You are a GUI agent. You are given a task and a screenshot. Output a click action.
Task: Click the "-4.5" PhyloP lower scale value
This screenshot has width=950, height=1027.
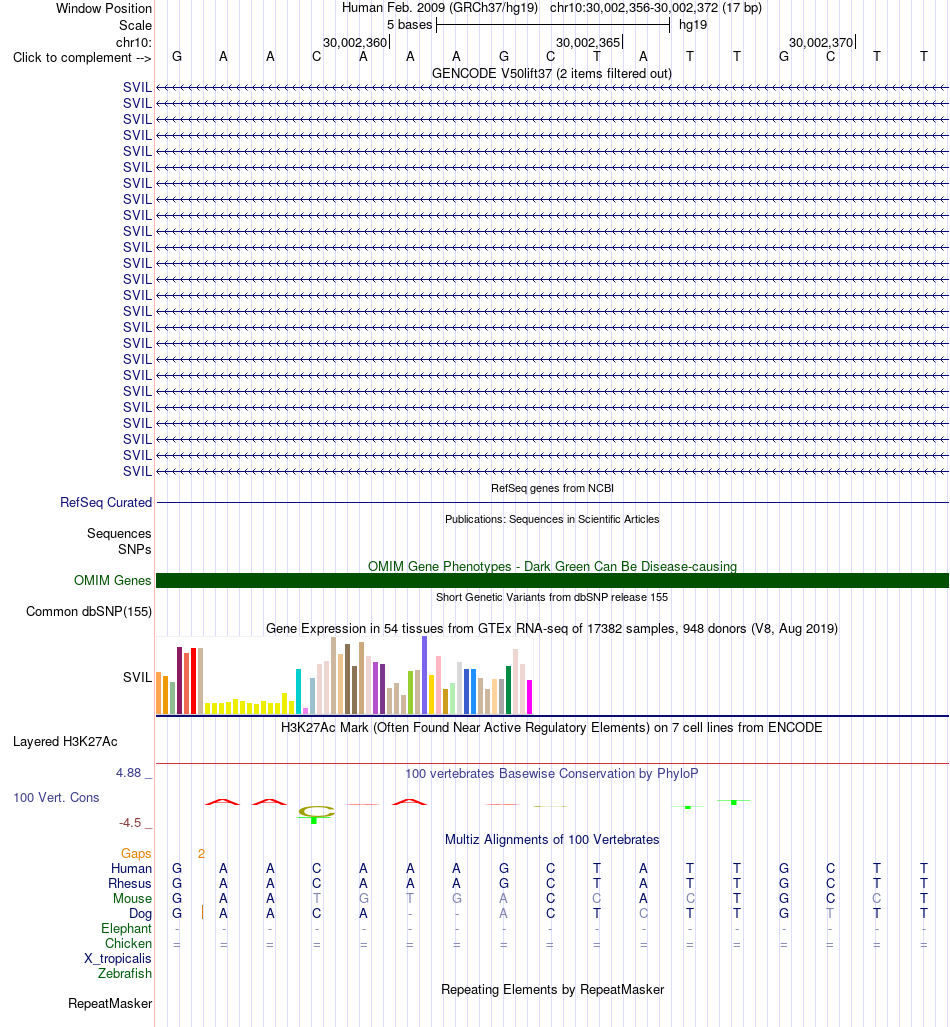(130, 823)
